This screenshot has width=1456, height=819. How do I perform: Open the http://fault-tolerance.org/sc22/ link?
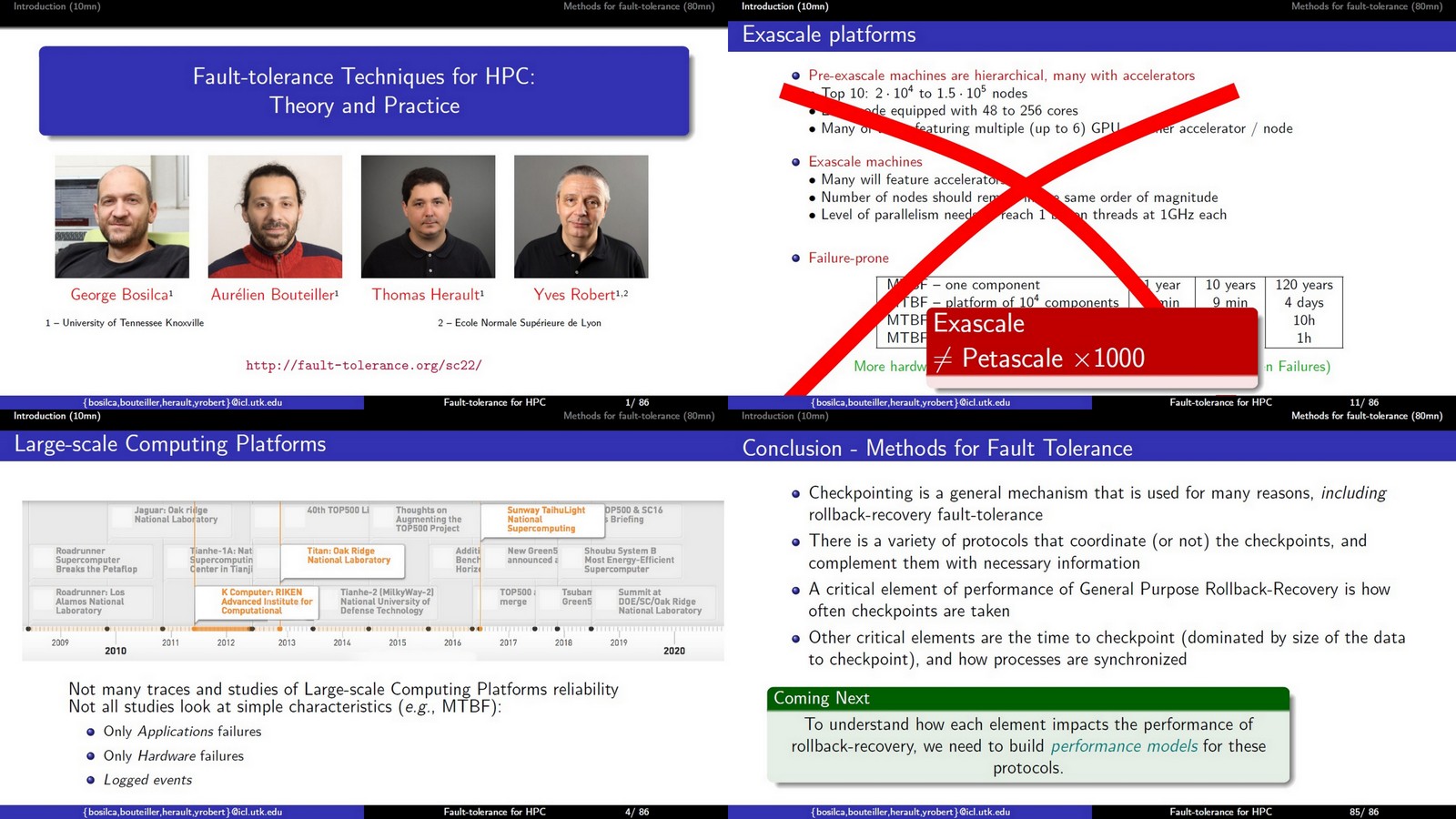coord(362,365)
